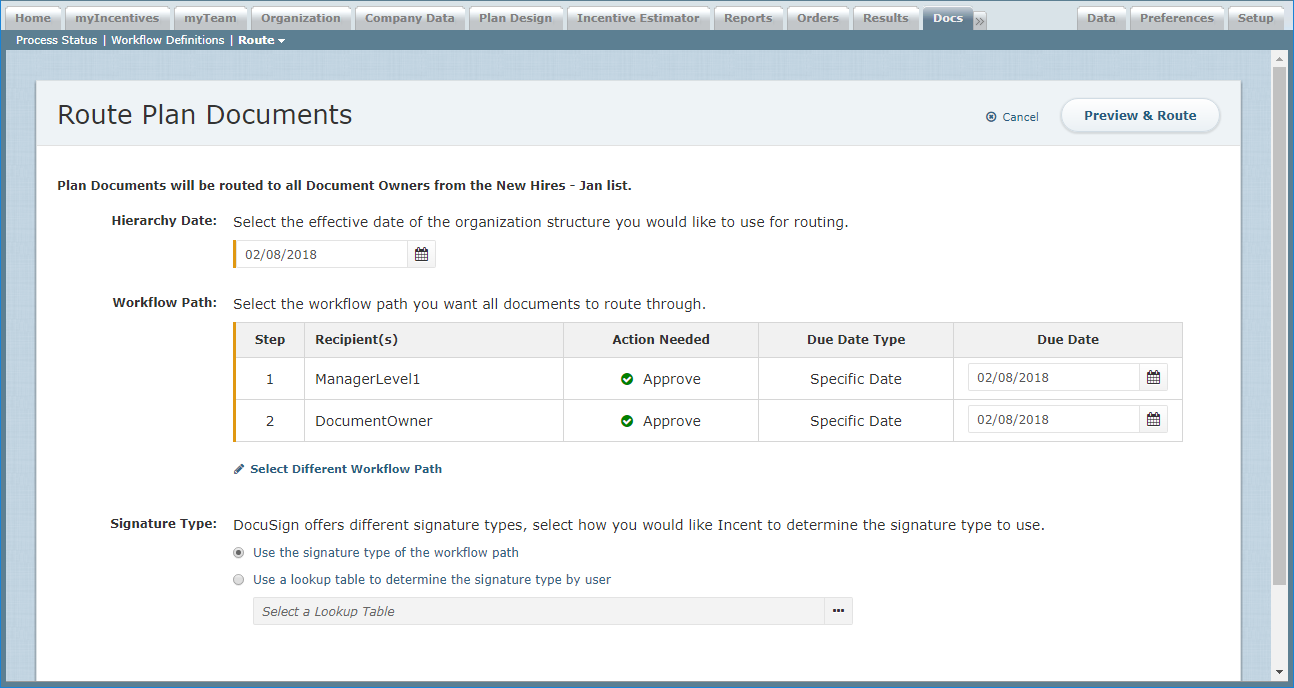Show more tabs with double-chevron expander

[x=980, y=20]
